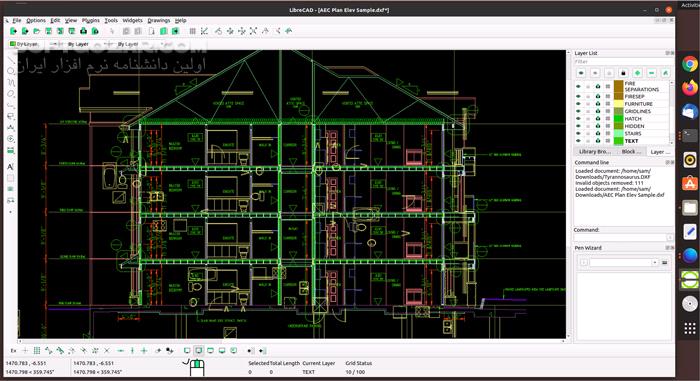The height and width of the screenshot is (381, 700).
Task: Toggle visibility of STAIRS layer
Action: (579, 134)
